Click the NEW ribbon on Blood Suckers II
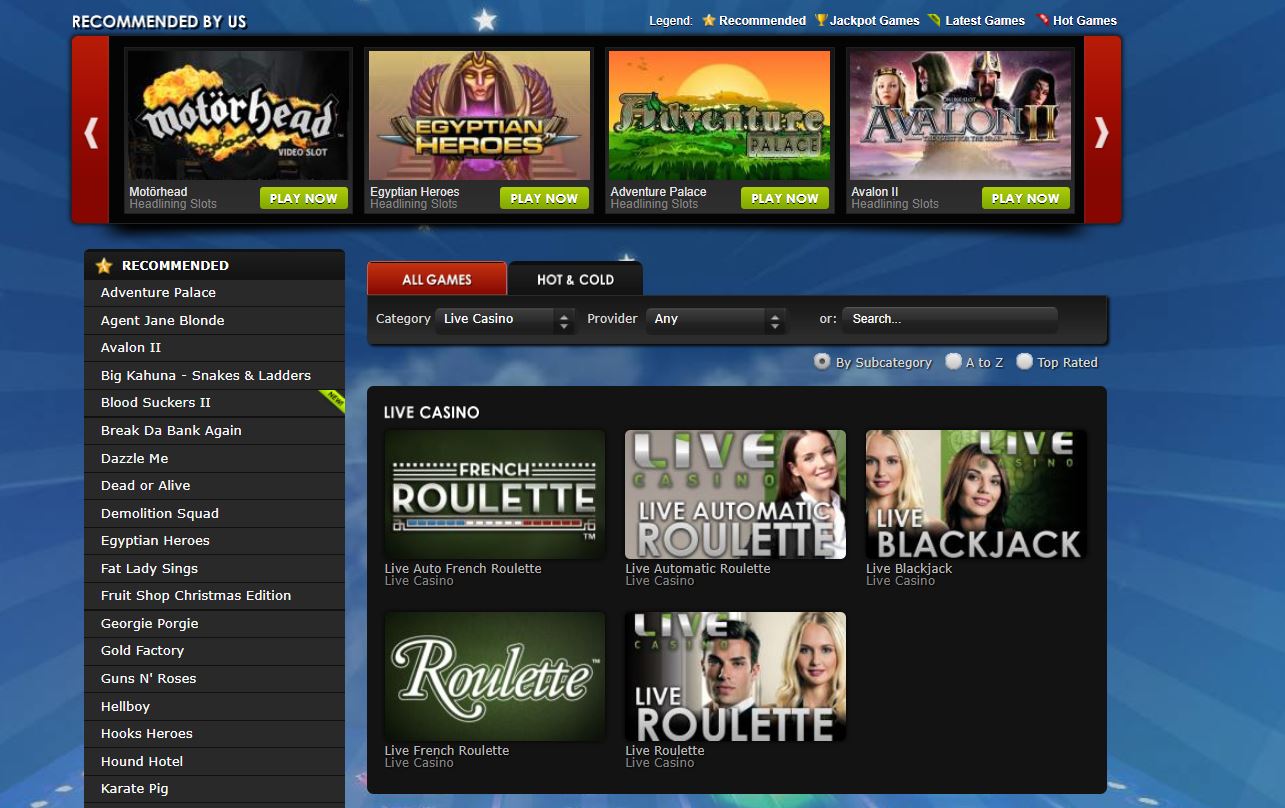The width and height of the screenshot is (1285, 808). coord(332,402)
